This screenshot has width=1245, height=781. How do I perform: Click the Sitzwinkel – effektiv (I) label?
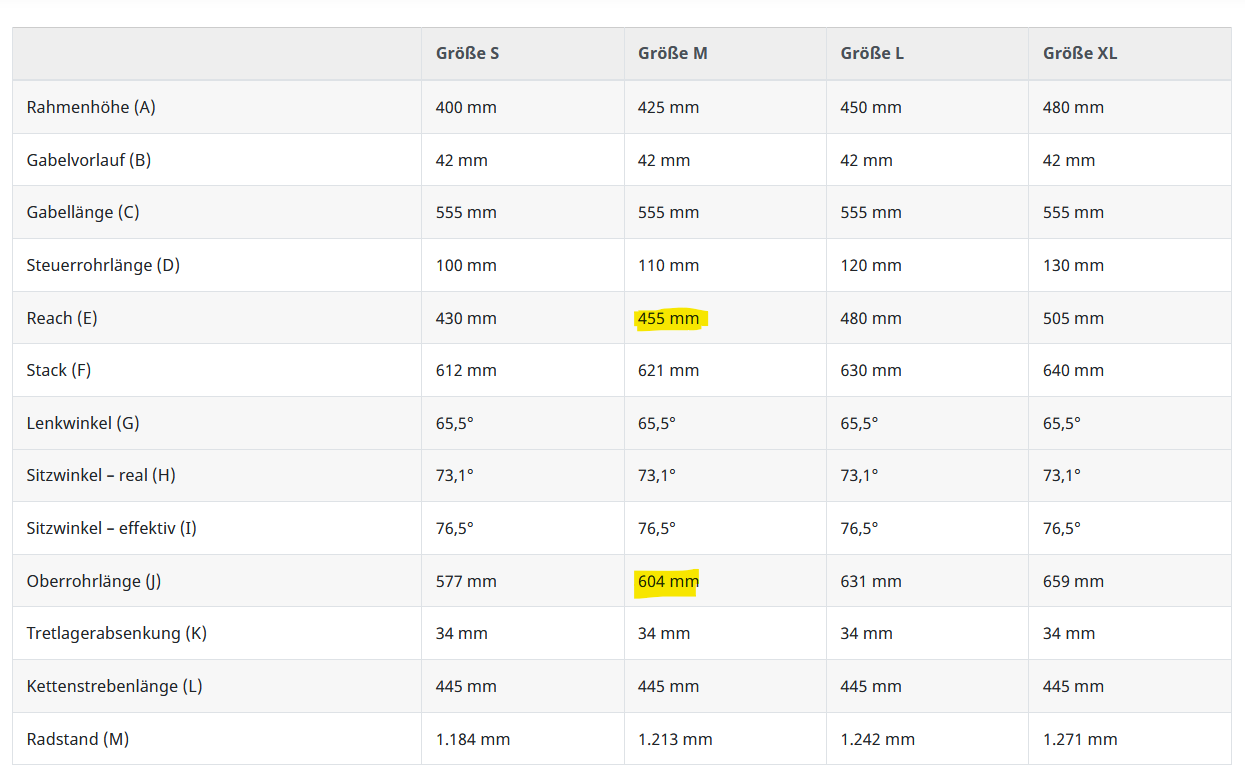[111, 528]
